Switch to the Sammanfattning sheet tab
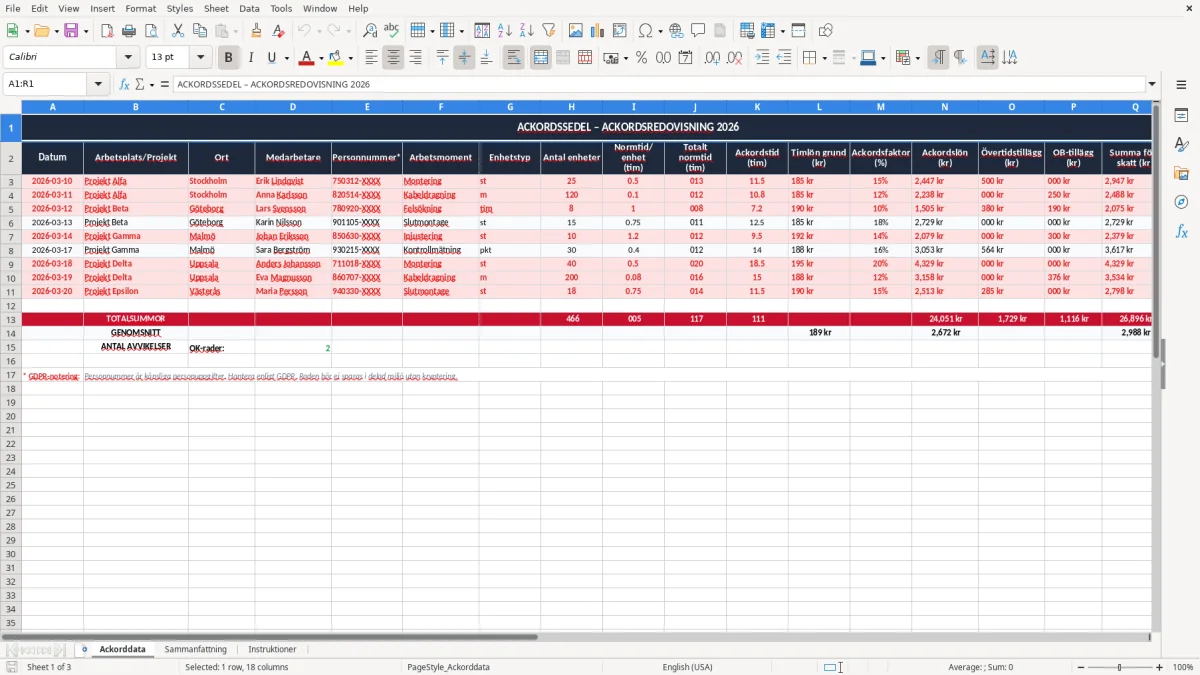The width and height of the screenshot is (1200, 675). click(x=196, y=649)
